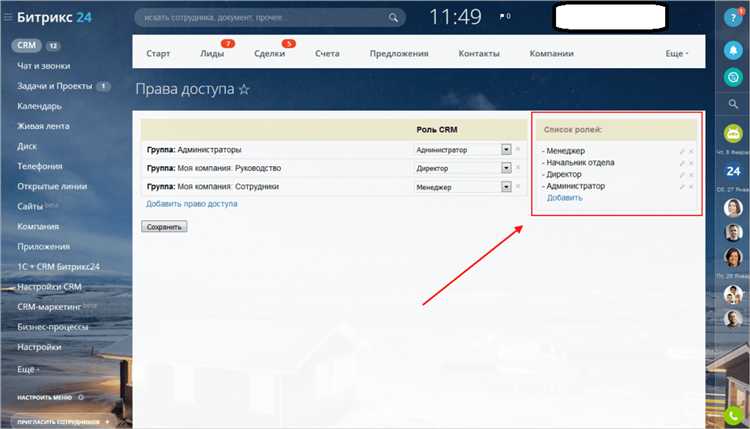Open Задачи и Проекты in sidebar
Viewport: 750px width, 429px height.
55,86
